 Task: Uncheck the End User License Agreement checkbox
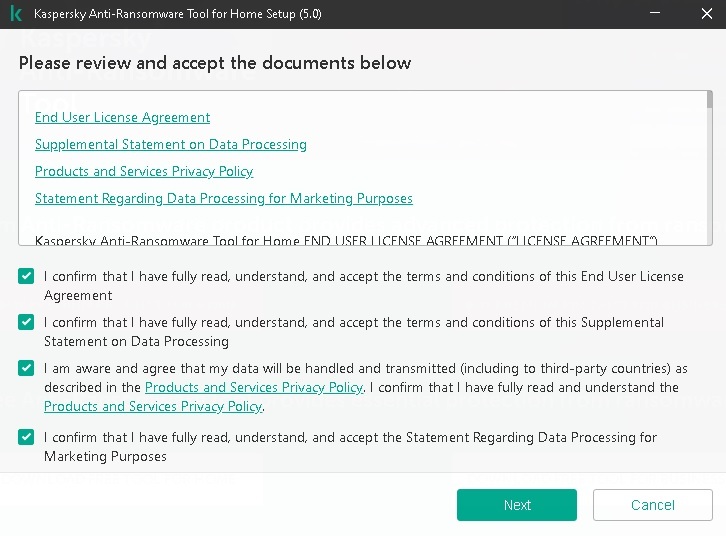26,276
